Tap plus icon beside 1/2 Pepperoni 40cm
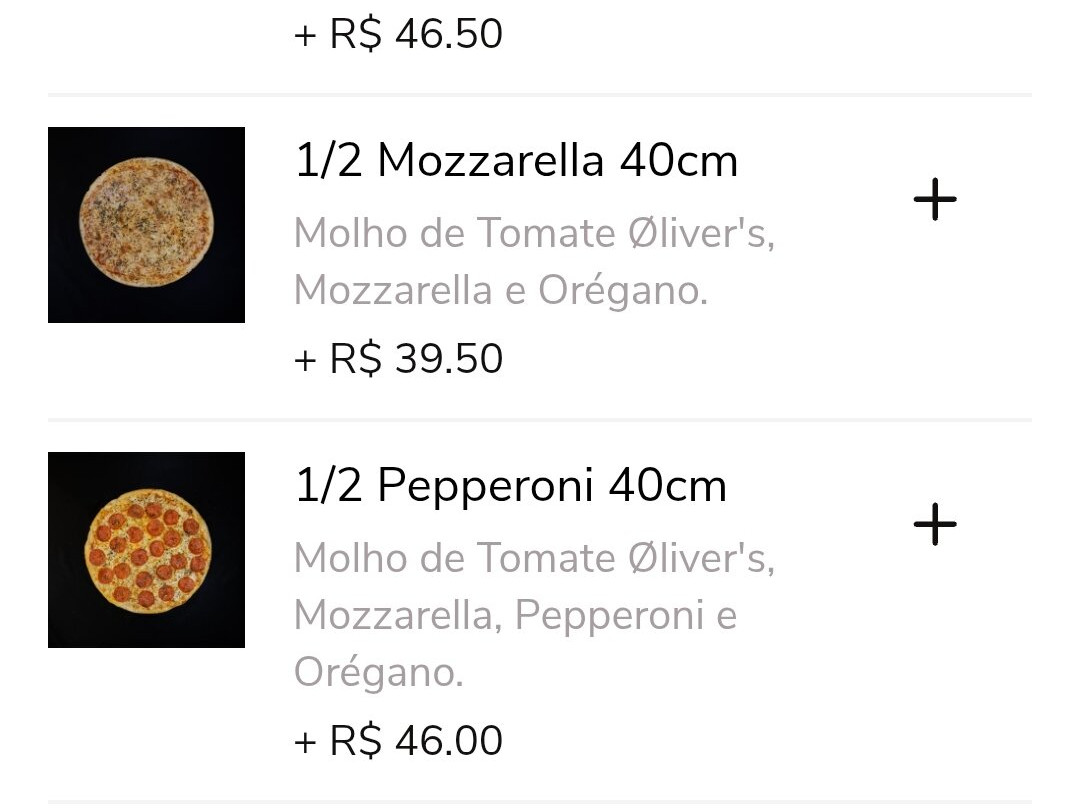This screenshot has height=808, width=1080. (935, 525)
